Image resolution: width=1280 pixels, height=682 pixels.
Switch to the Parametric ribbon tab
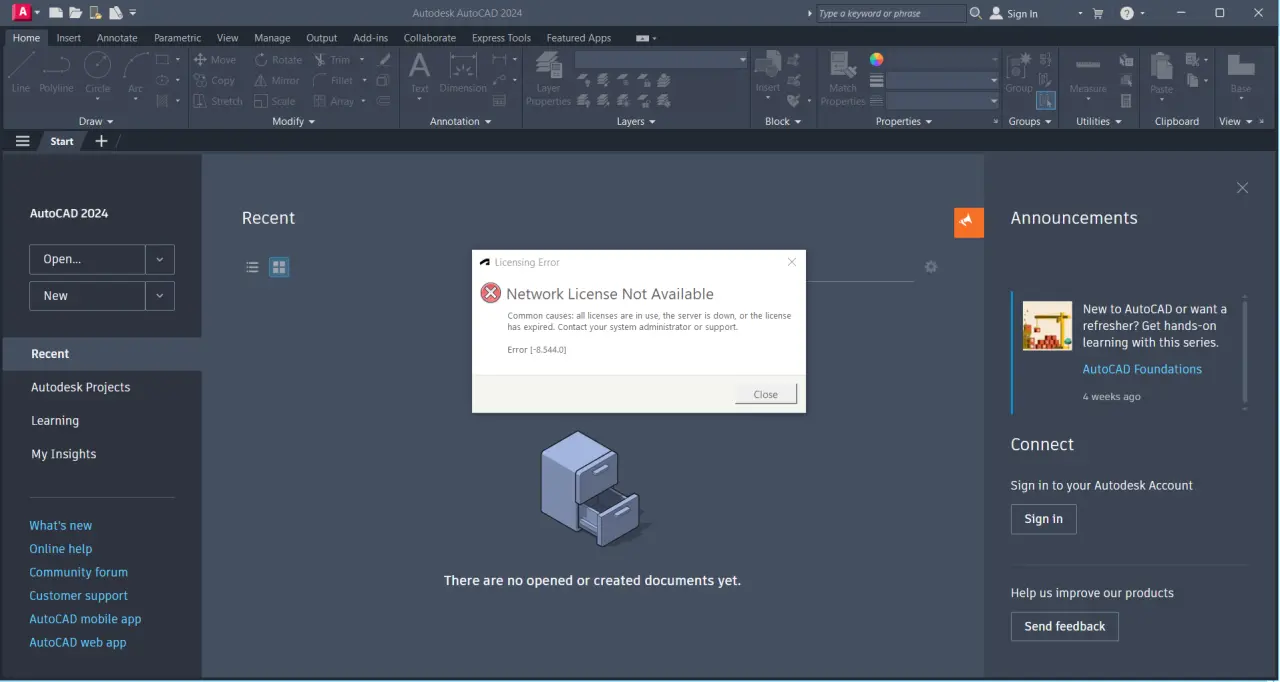177,38
